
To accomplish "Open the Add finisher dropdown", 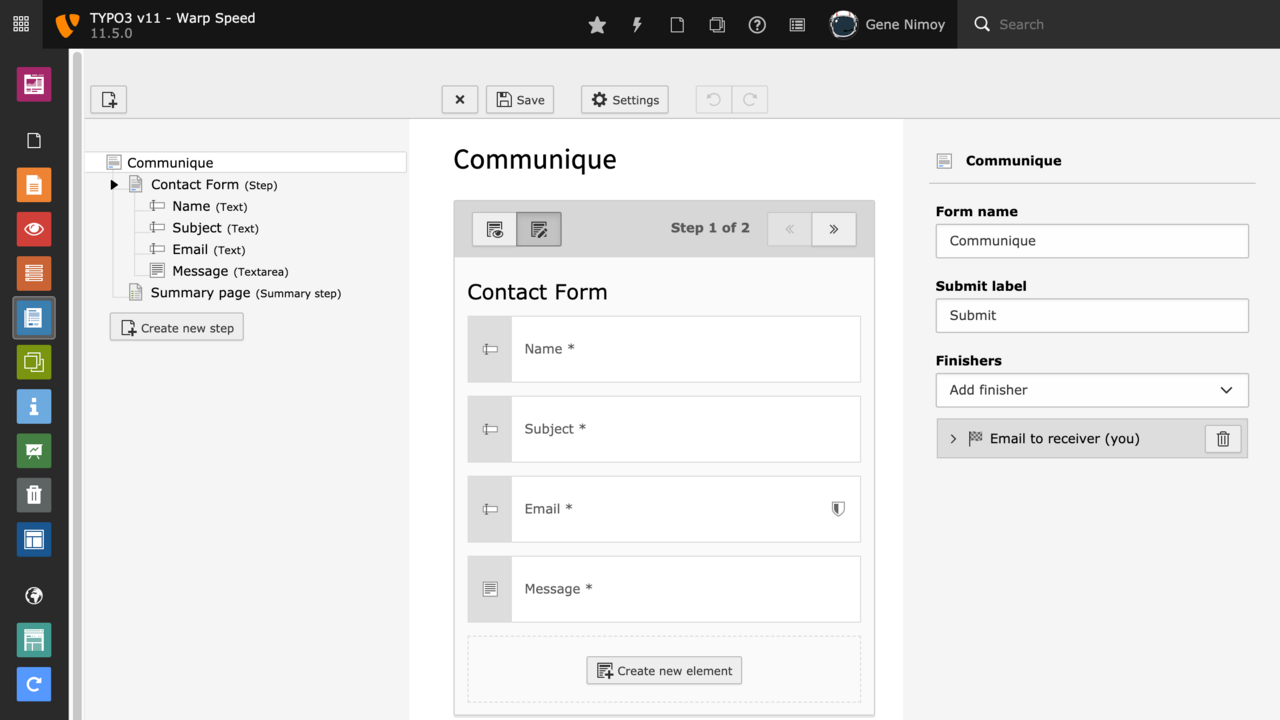I will pos(1091,390).
